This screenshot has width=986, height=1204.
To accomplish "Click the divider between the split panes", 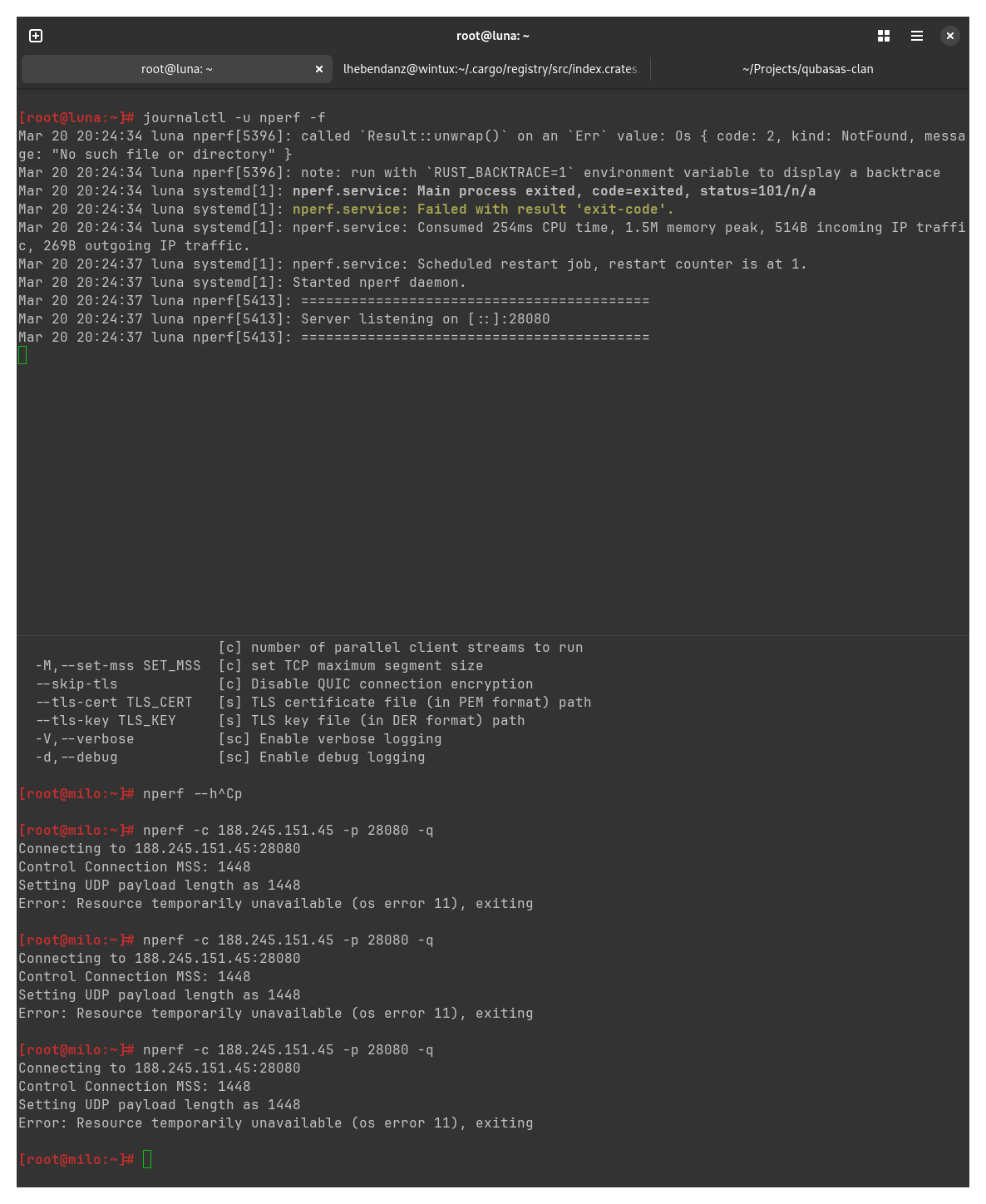I will click(493, 636).
